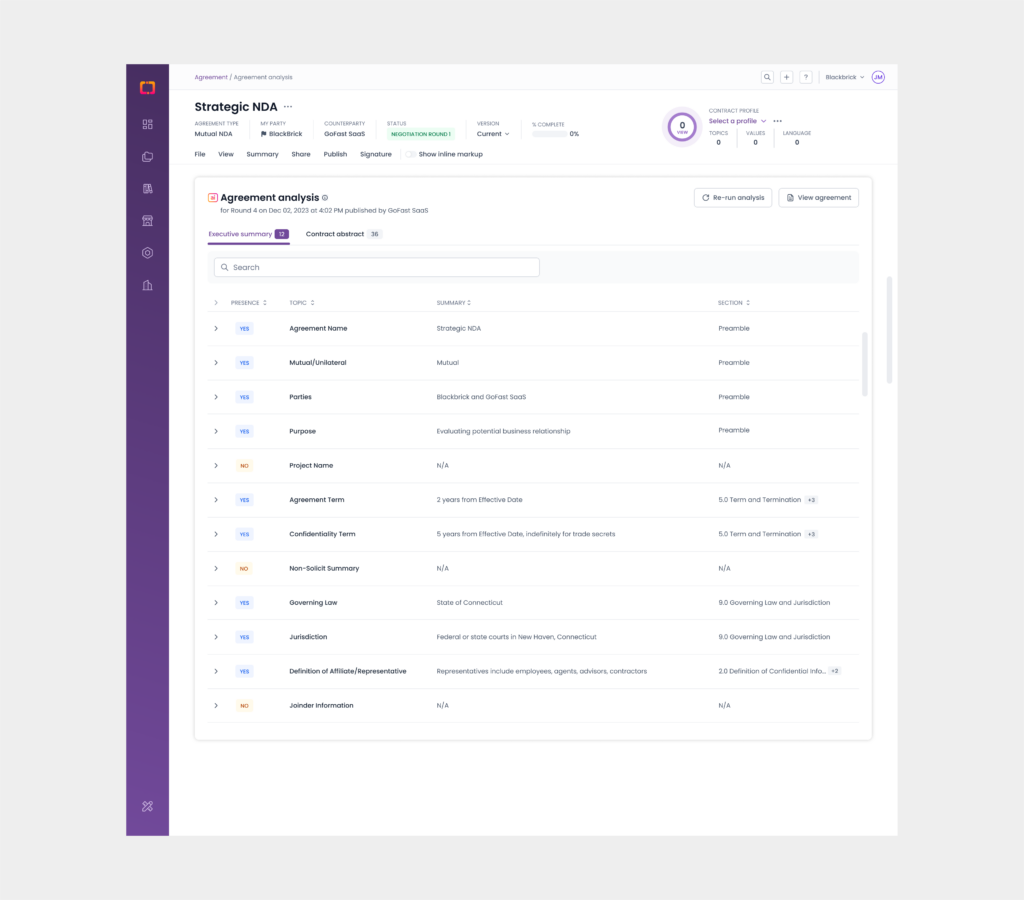Click the analysis Search input field

pyautogui.click(x=377, y=268)
